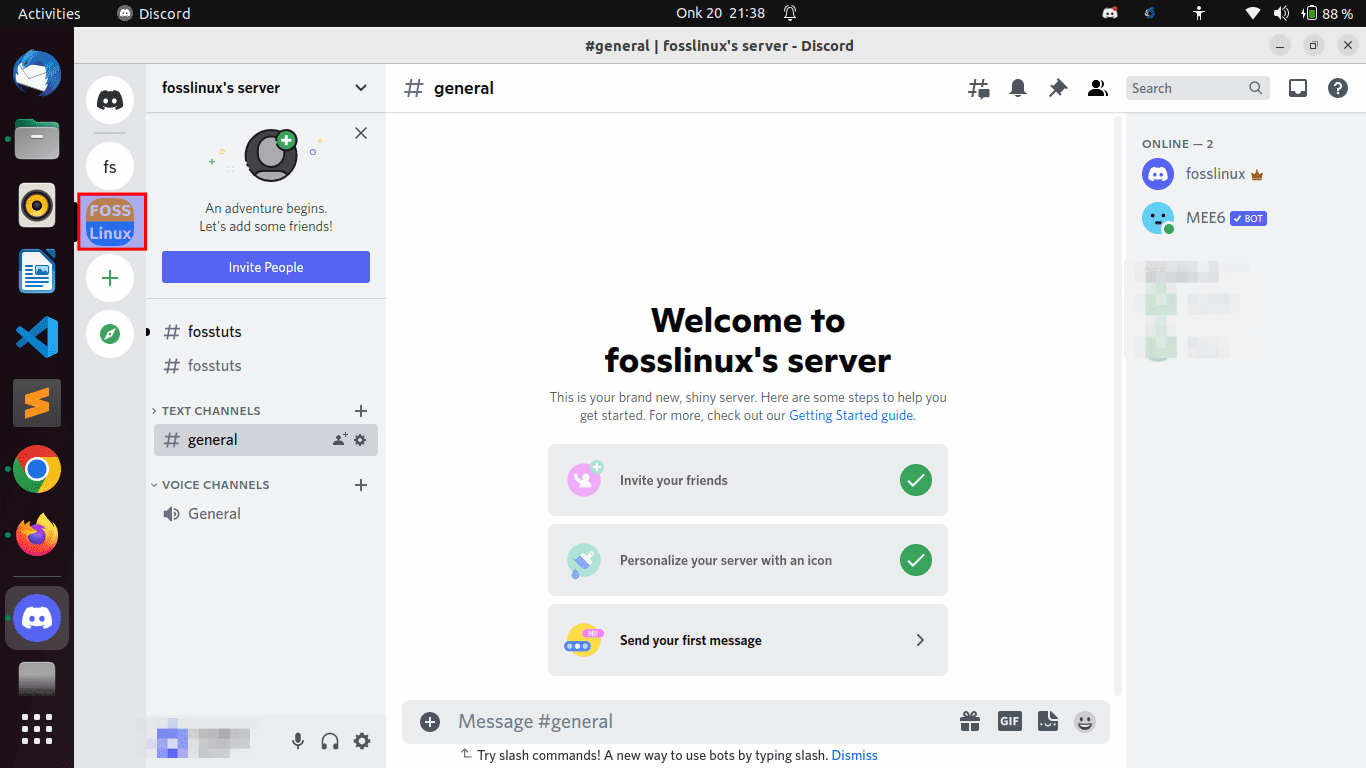Join the General voice channel
The width and height of the screenshot is (1366, 768).
coord(266,514)
